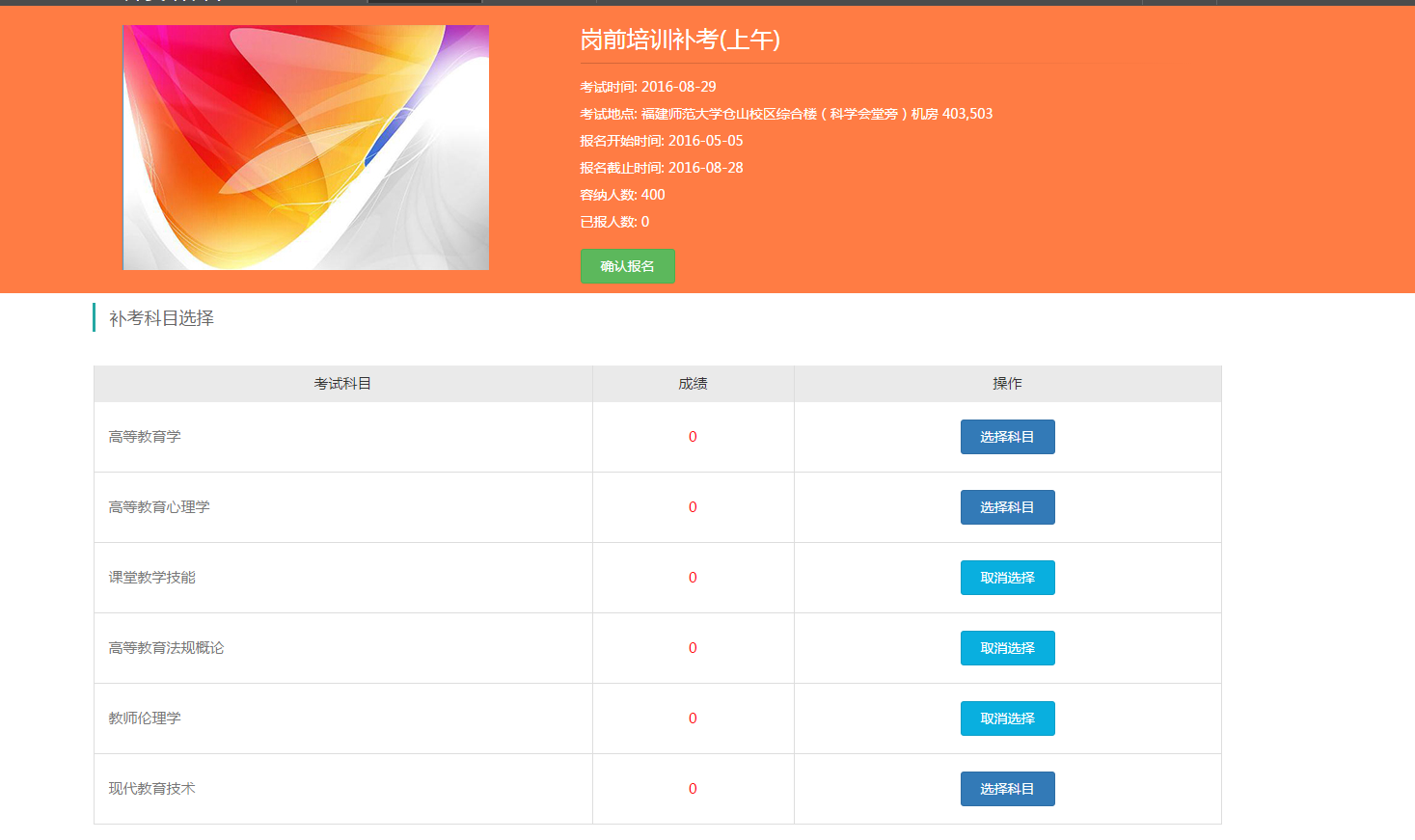Image resolution: width=1415 pixels, height=840 pixels.
Task: Click the green 确认报名 button
Action: point(627,266)
